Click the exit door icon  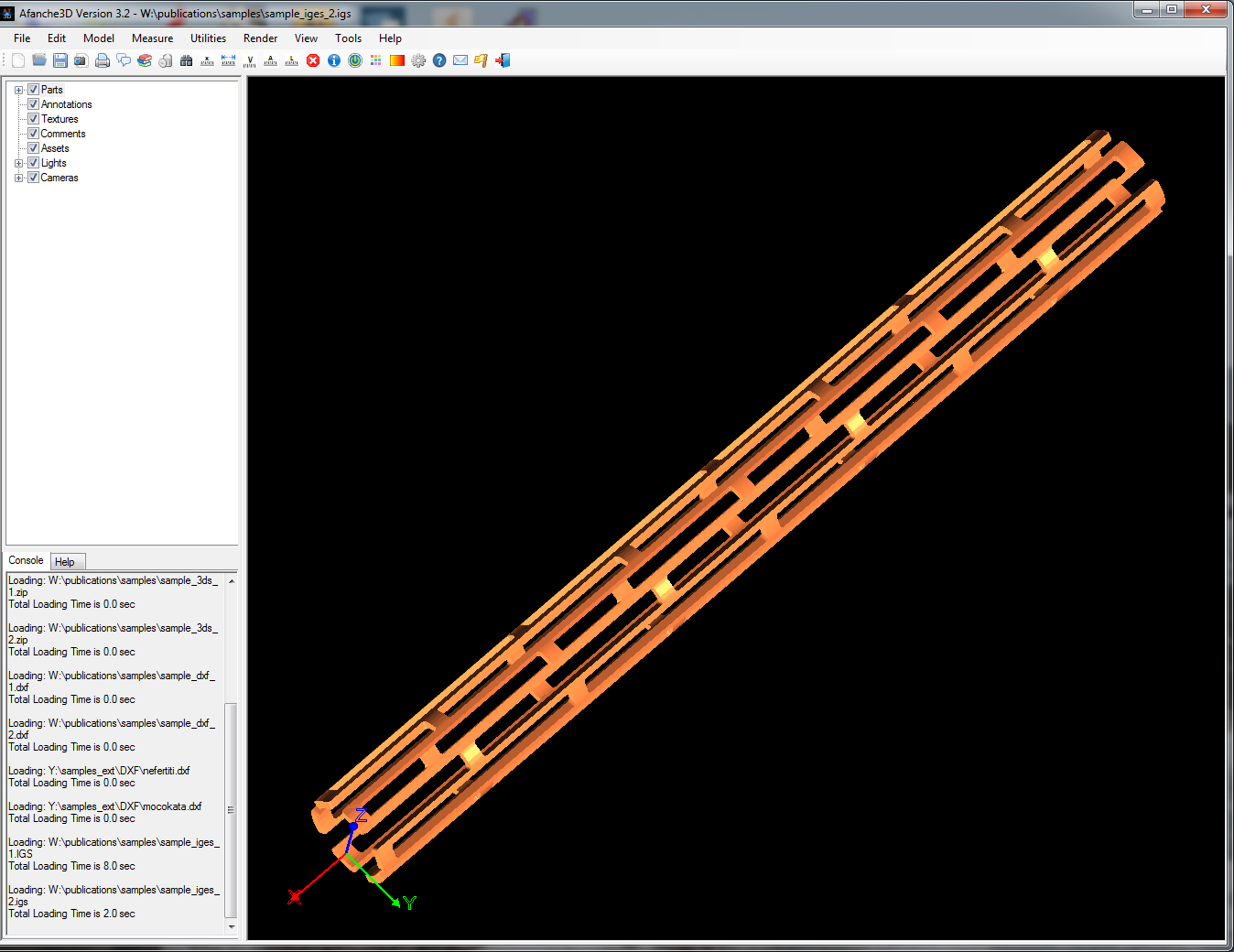pos(503,60)
